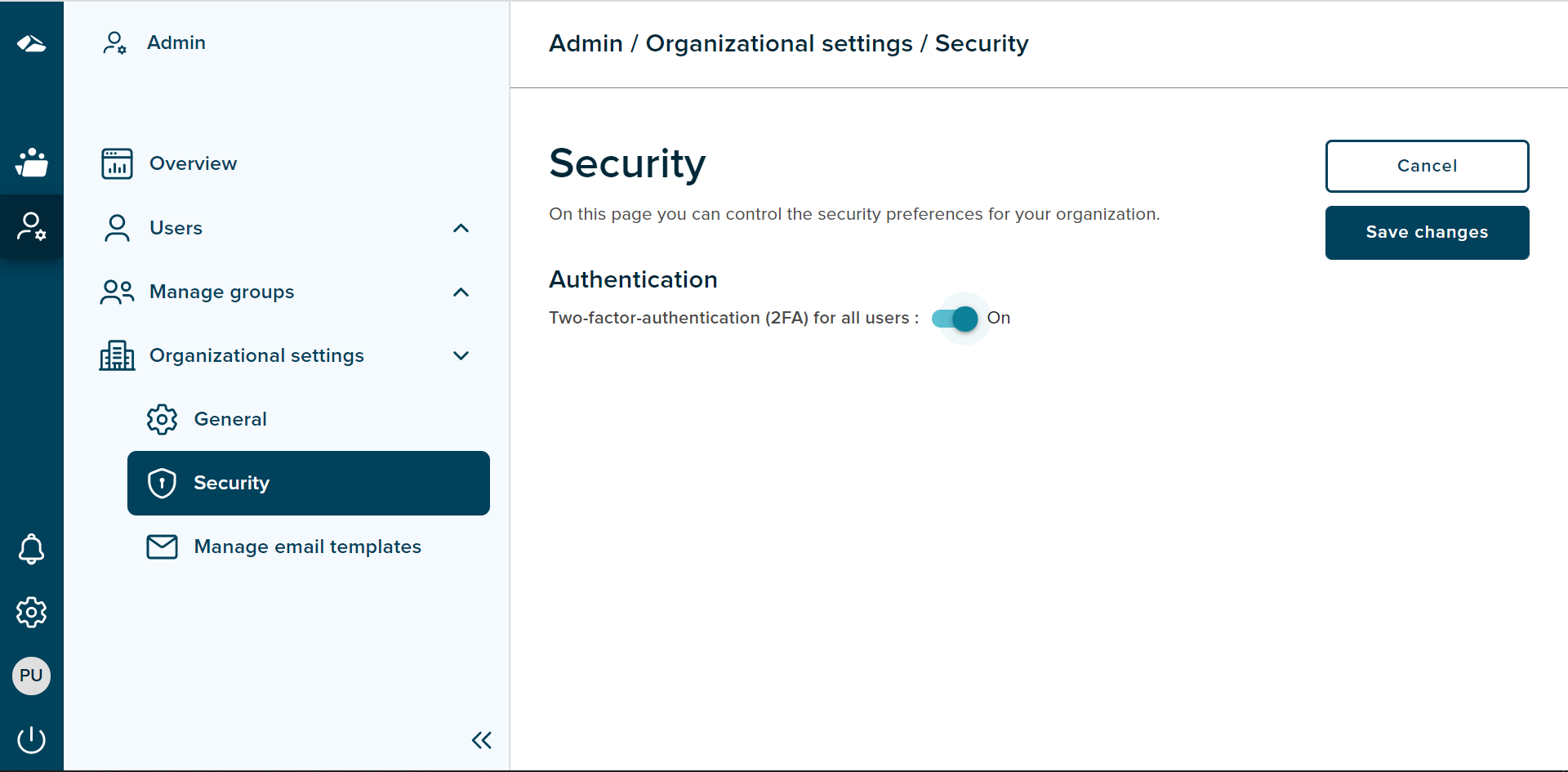1568x772 pixels.
Task: Open General settings in the sidebar
Action: [x=229, y=419]
